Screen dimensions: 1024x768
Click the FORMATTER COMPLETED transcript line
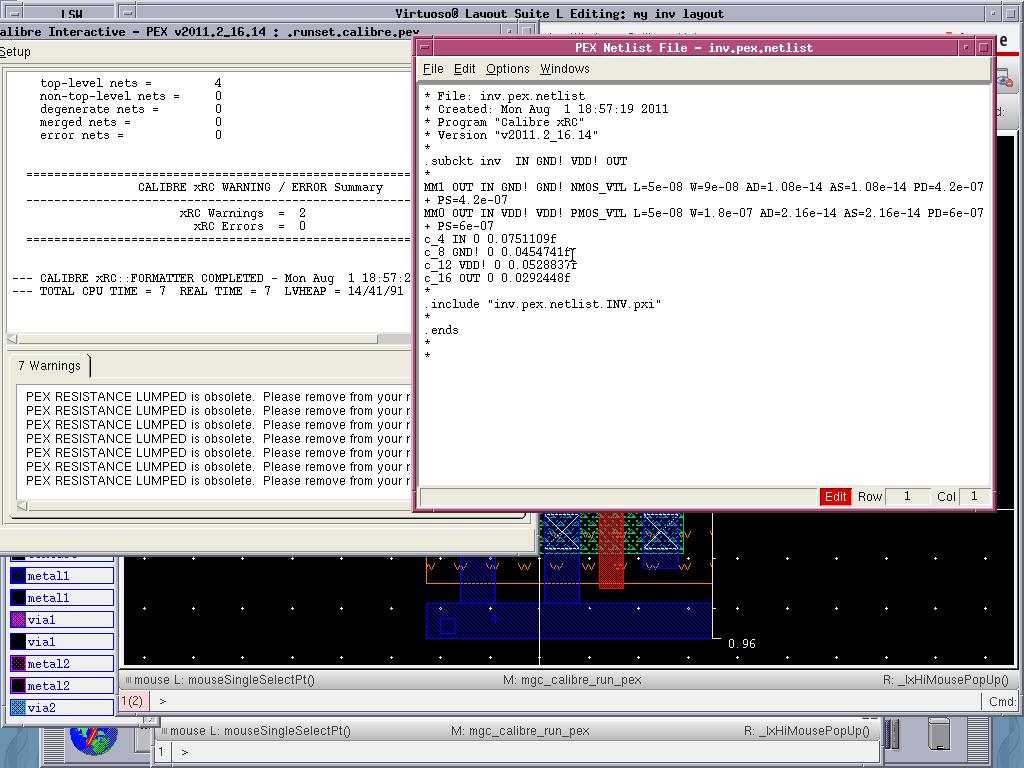tap(212, 278)
